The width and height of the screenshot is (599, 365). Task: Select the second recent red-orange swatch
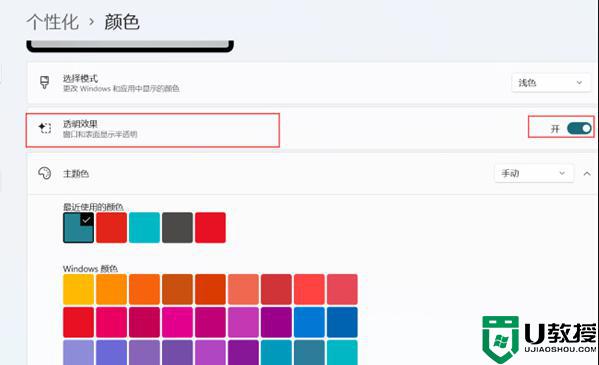click(111, 227)
